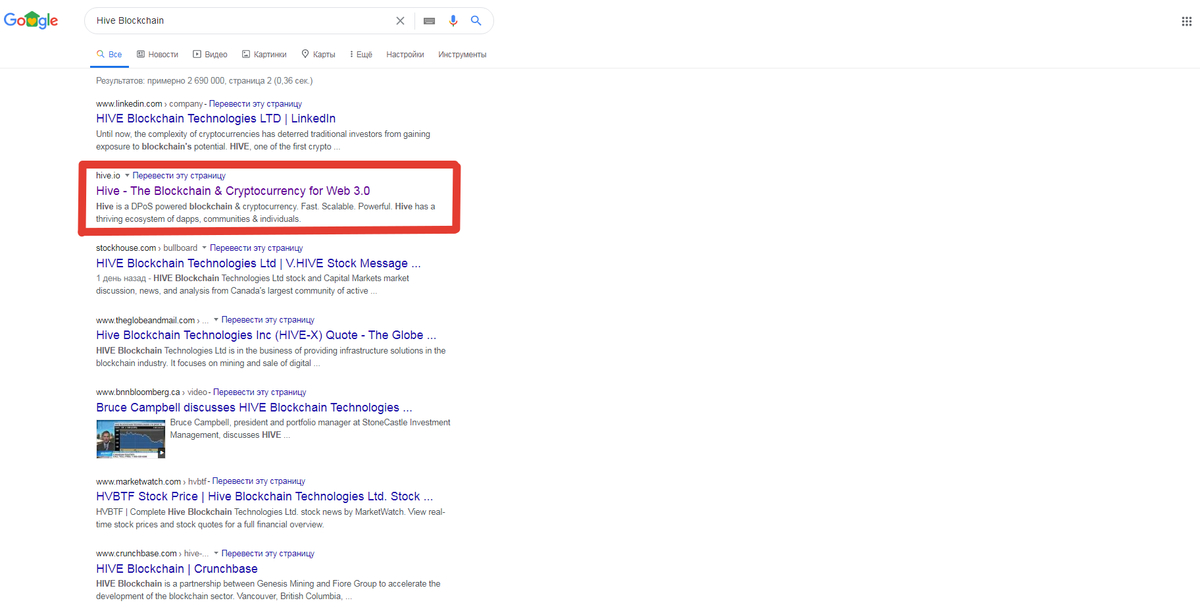Click the Google logo
The height and width of the screenshot is (609, 1200).
31,20
